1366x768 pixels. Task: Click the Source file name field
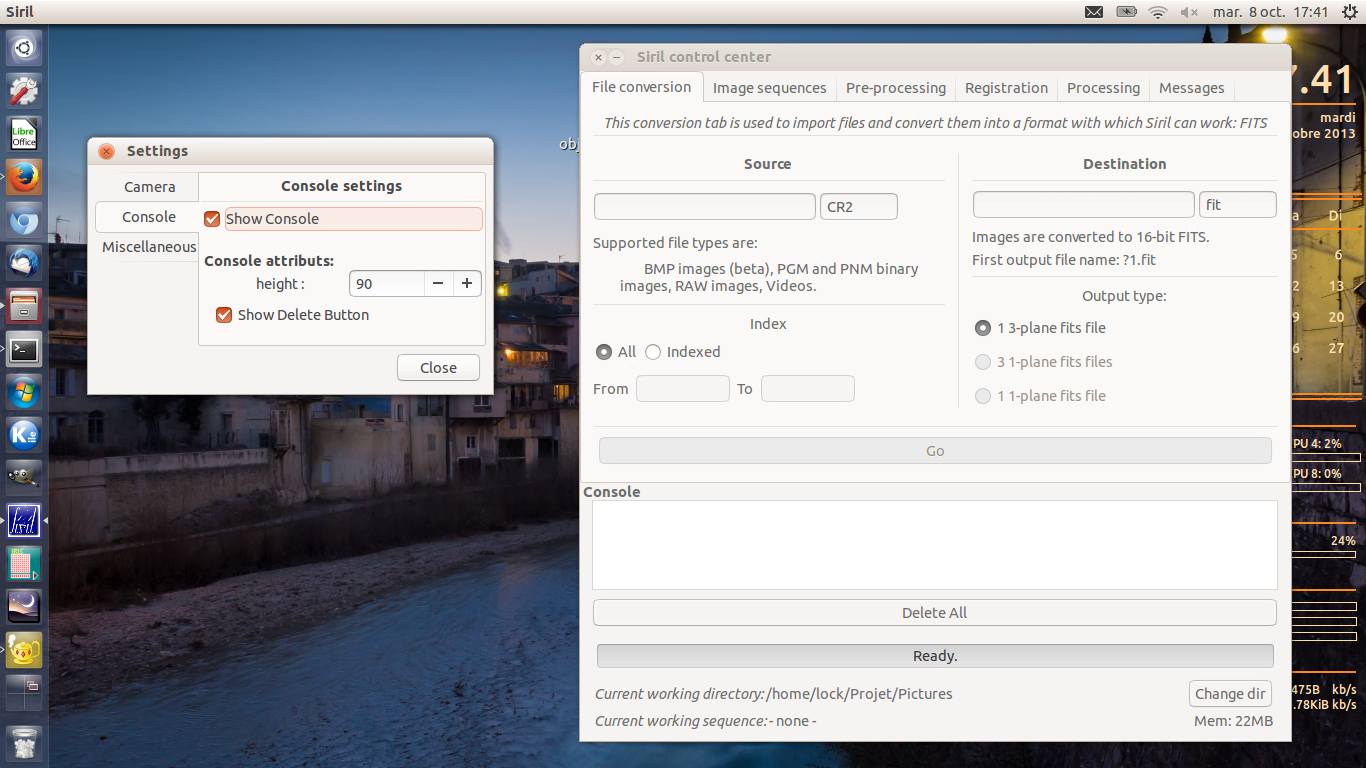click(705, 206)
